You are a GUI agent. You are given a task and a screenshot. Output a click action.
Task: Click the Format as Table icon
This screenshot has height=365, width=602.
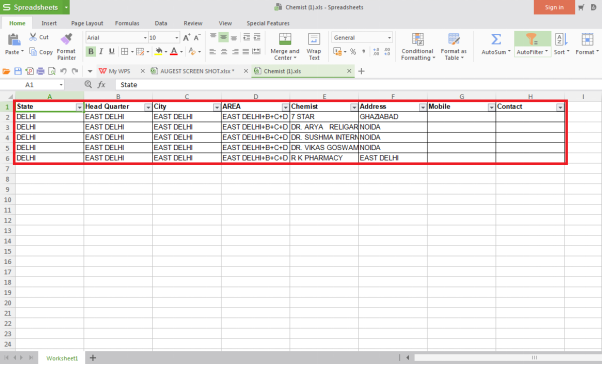pos(454,39)
